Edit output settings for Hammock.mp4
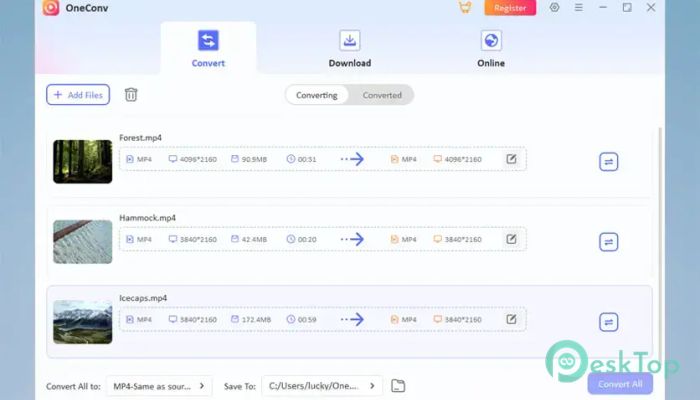The height and width of the screenshot is (400, 700). point(512,239)
